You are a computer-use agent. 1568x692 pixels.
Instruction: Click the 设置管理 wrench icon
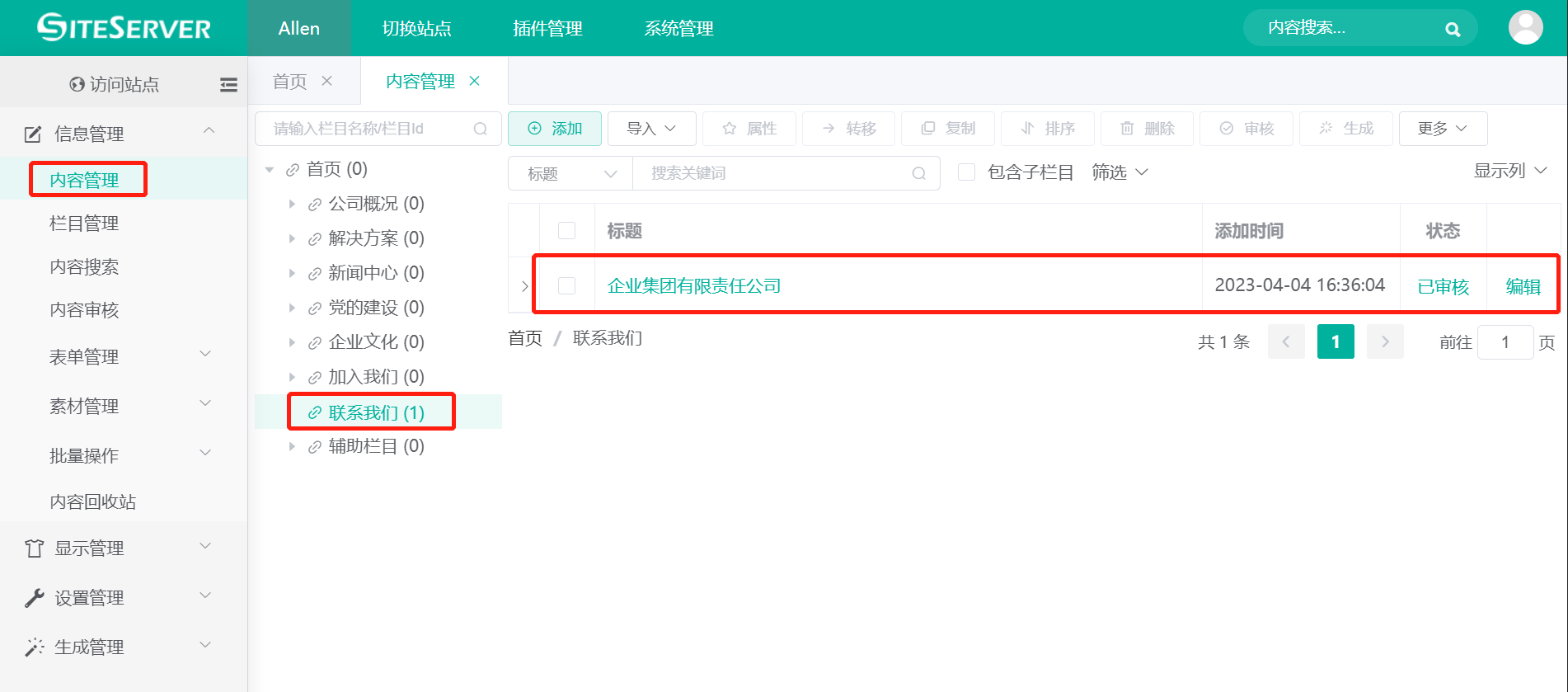[x=34, y=598]
